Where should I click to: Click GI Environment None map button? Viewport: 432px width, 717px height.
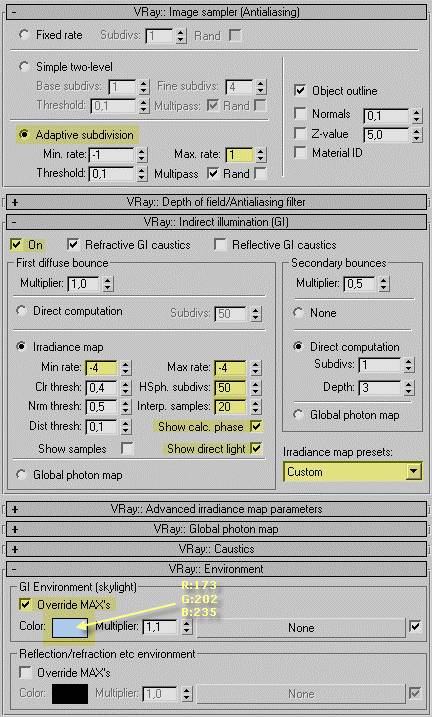tap(301, 628)
